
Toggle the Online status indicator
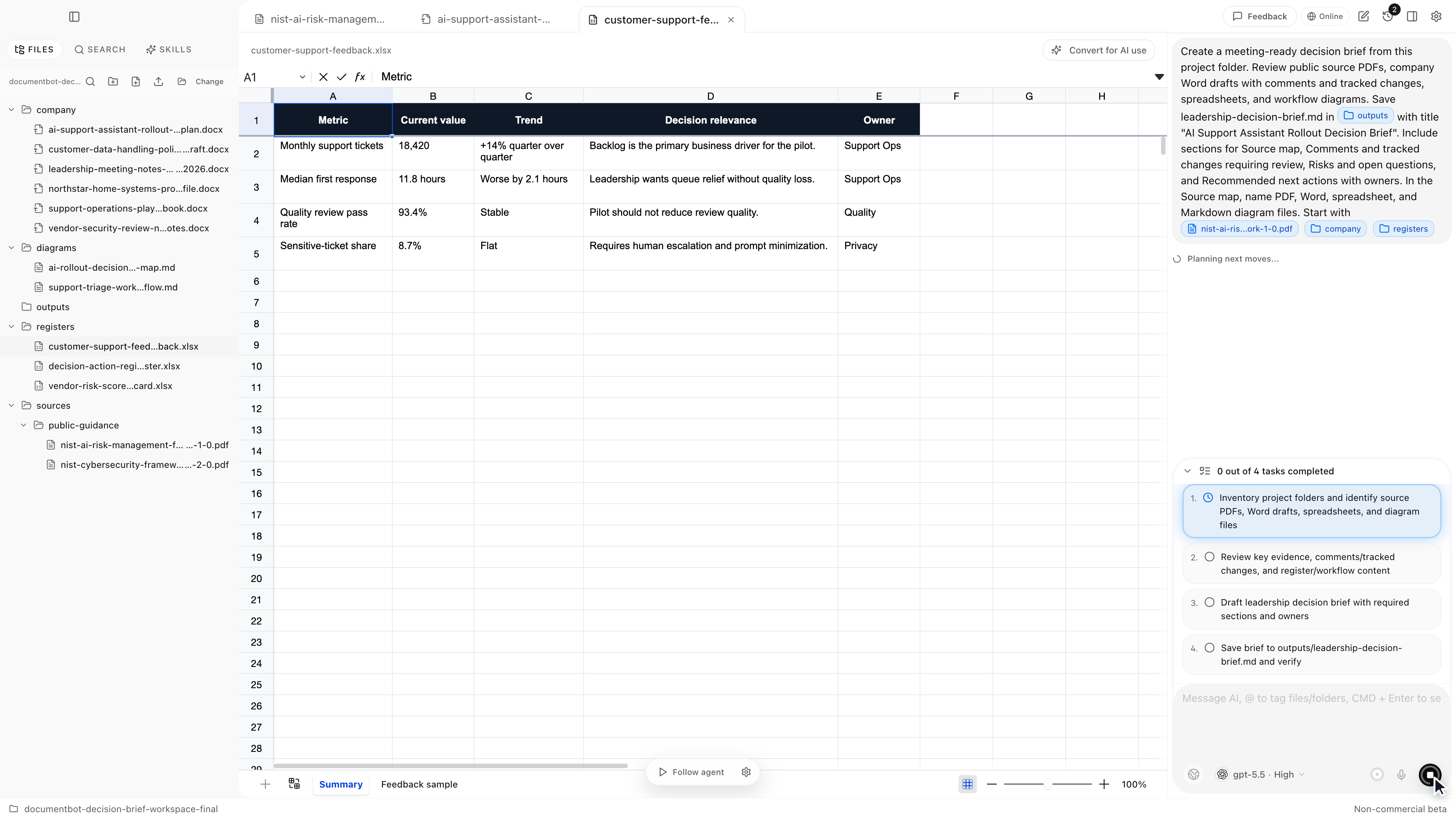1325,16
